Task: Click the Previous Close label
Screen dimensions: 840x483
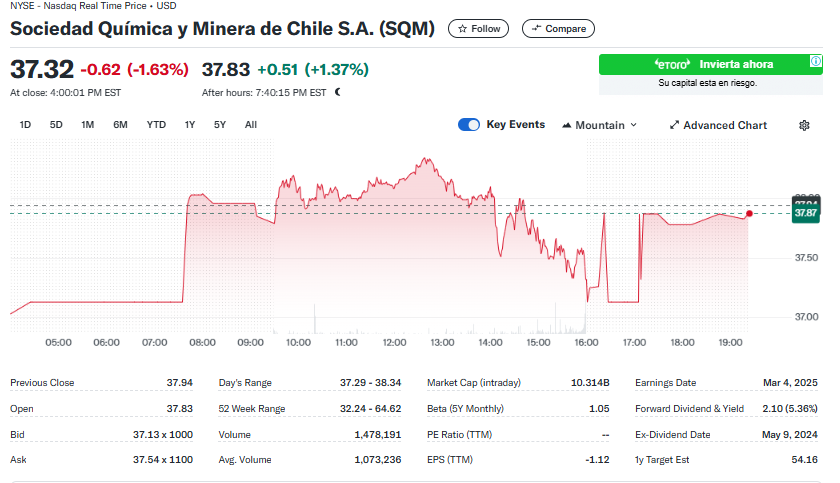Action: tap(42, 383)
